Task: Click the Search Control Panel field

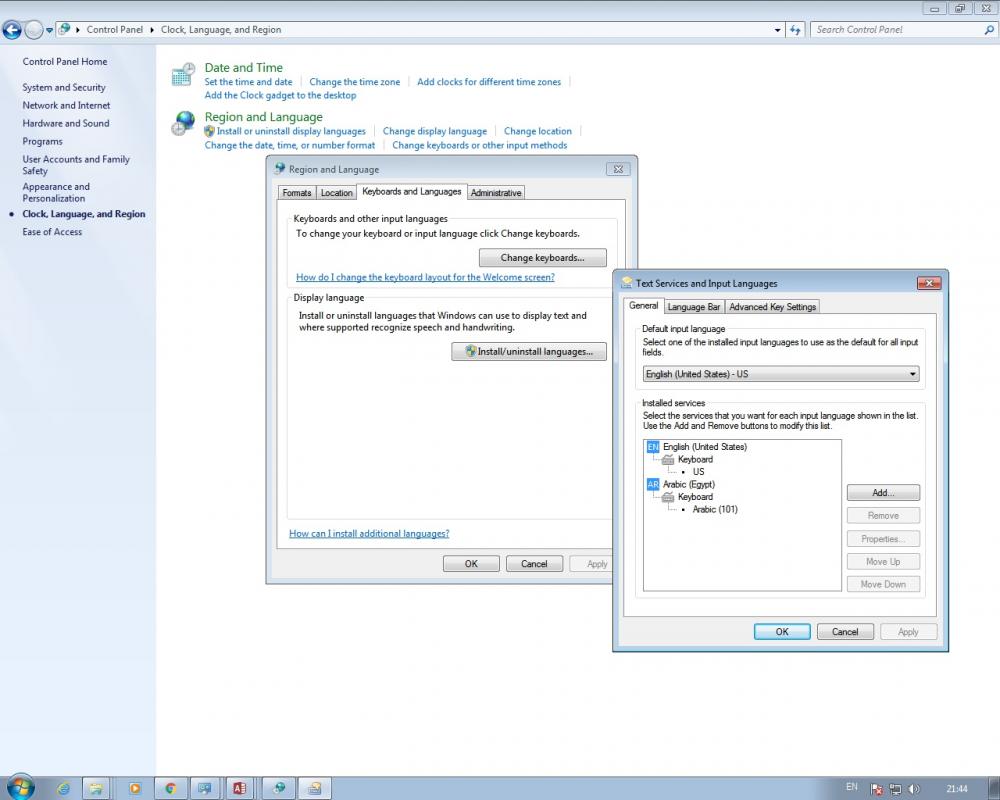Action: coord(896,29)
